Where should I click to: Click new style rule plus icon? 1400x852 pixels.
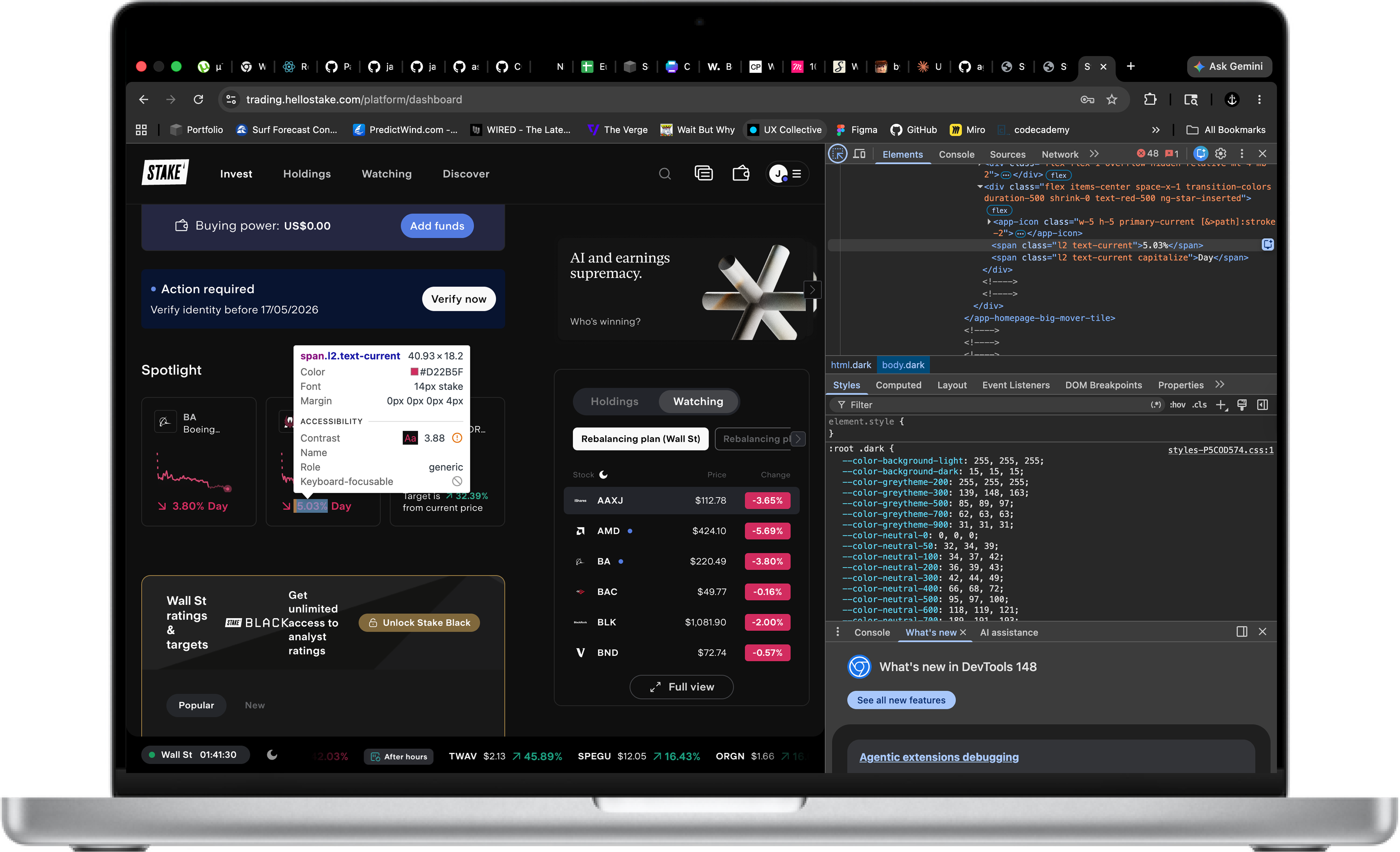(1221, 405)
